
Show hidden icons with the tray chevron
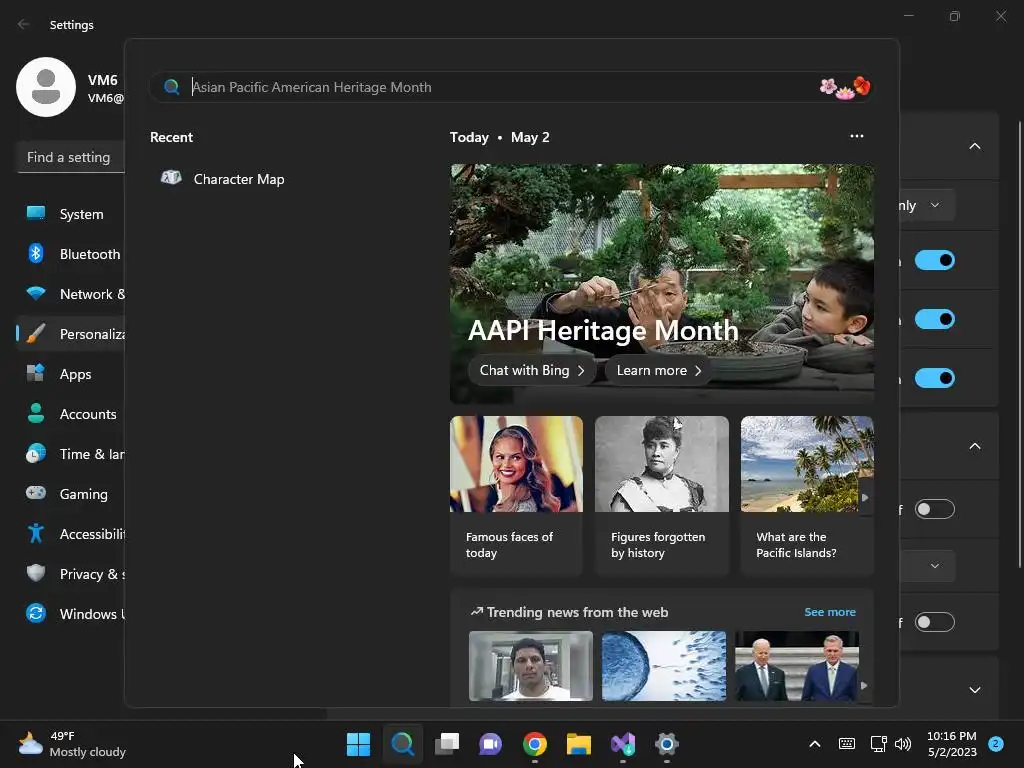click(x=814, y=744)
